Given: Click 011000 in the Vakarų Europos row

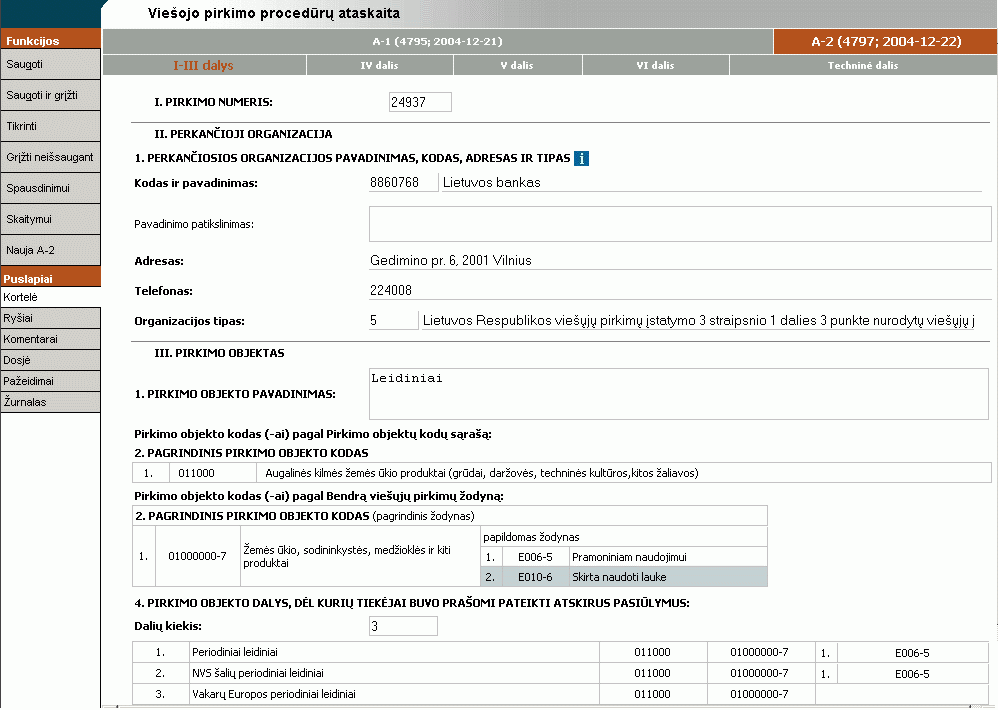Looking at the screenshot, I should [x=652, y=694].
